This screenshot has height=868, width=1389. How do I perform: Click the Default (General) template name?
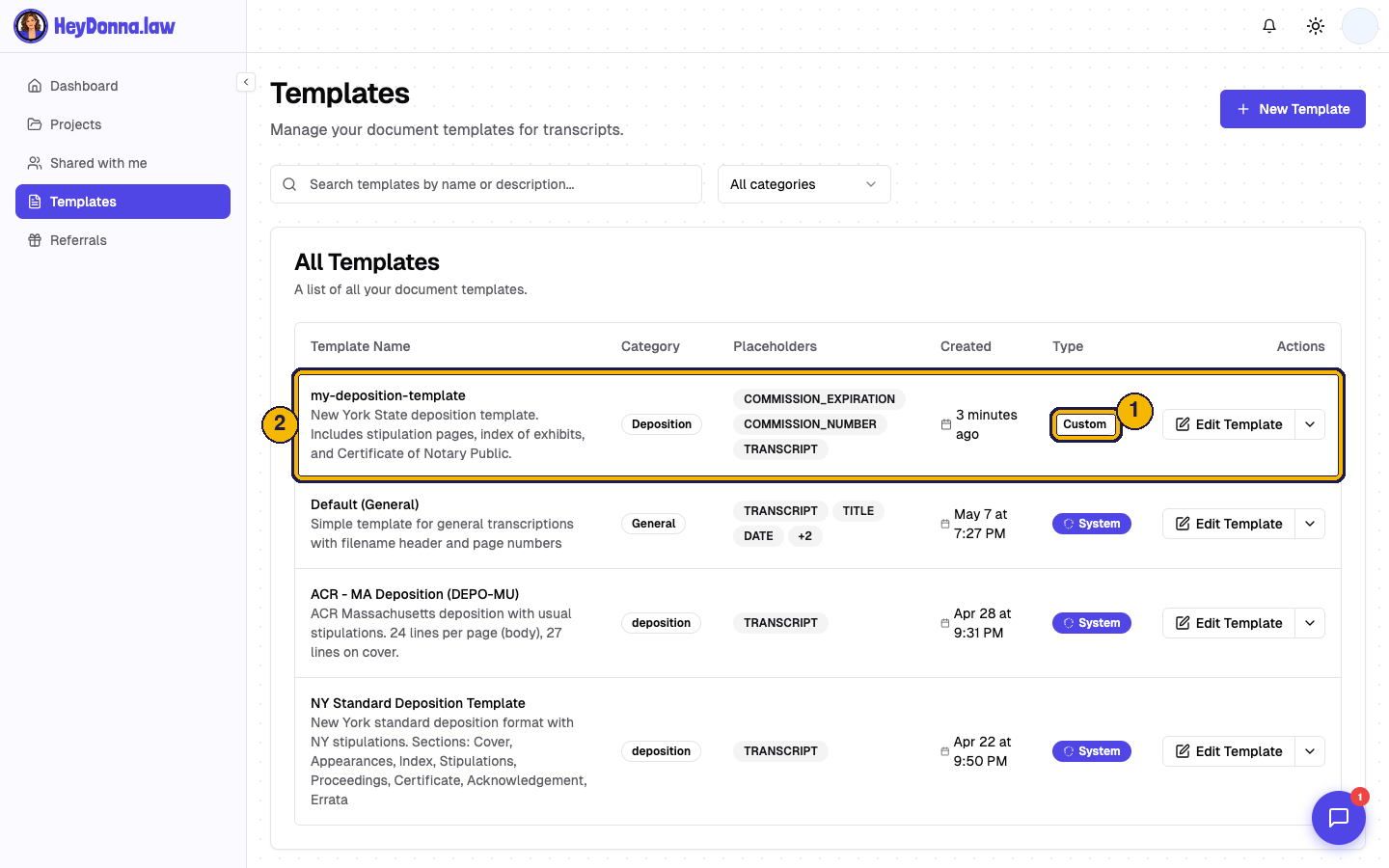365,504
